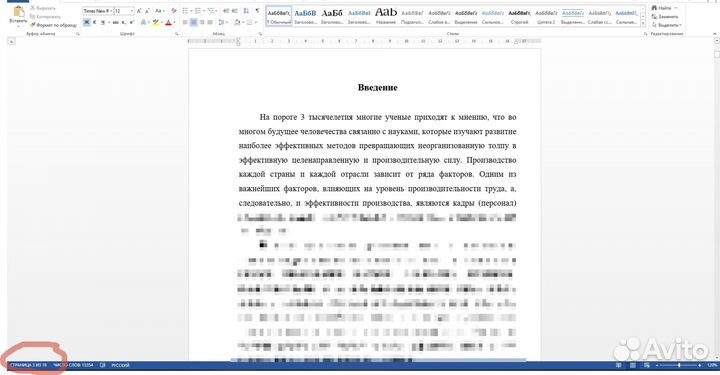Insert a numbered list
Viewport: 720px width, 375px height.
click(x=198, y=11)
